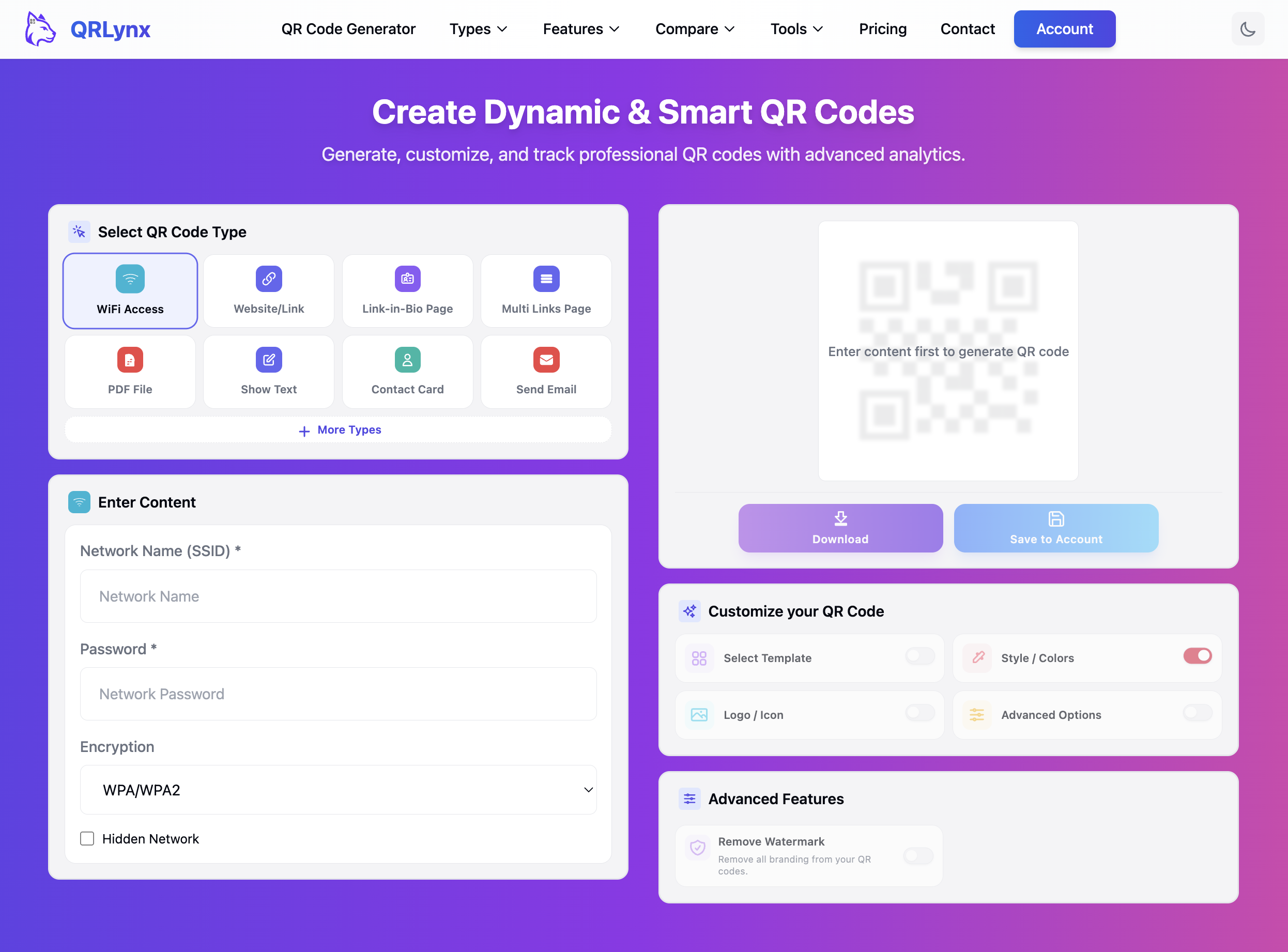The height and width of the screenshot is (952, 1288).
Task: Open the Tools dropdown menu
Action: [796, 29]
